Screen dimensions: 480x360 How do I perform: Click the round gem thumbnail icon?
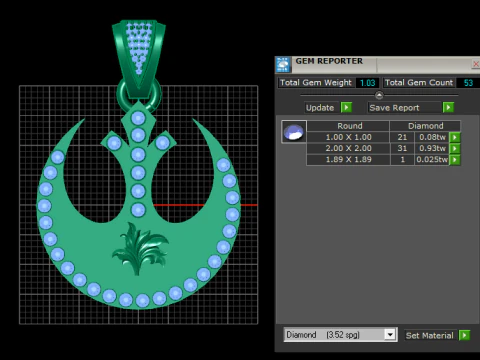click(294, 132)
